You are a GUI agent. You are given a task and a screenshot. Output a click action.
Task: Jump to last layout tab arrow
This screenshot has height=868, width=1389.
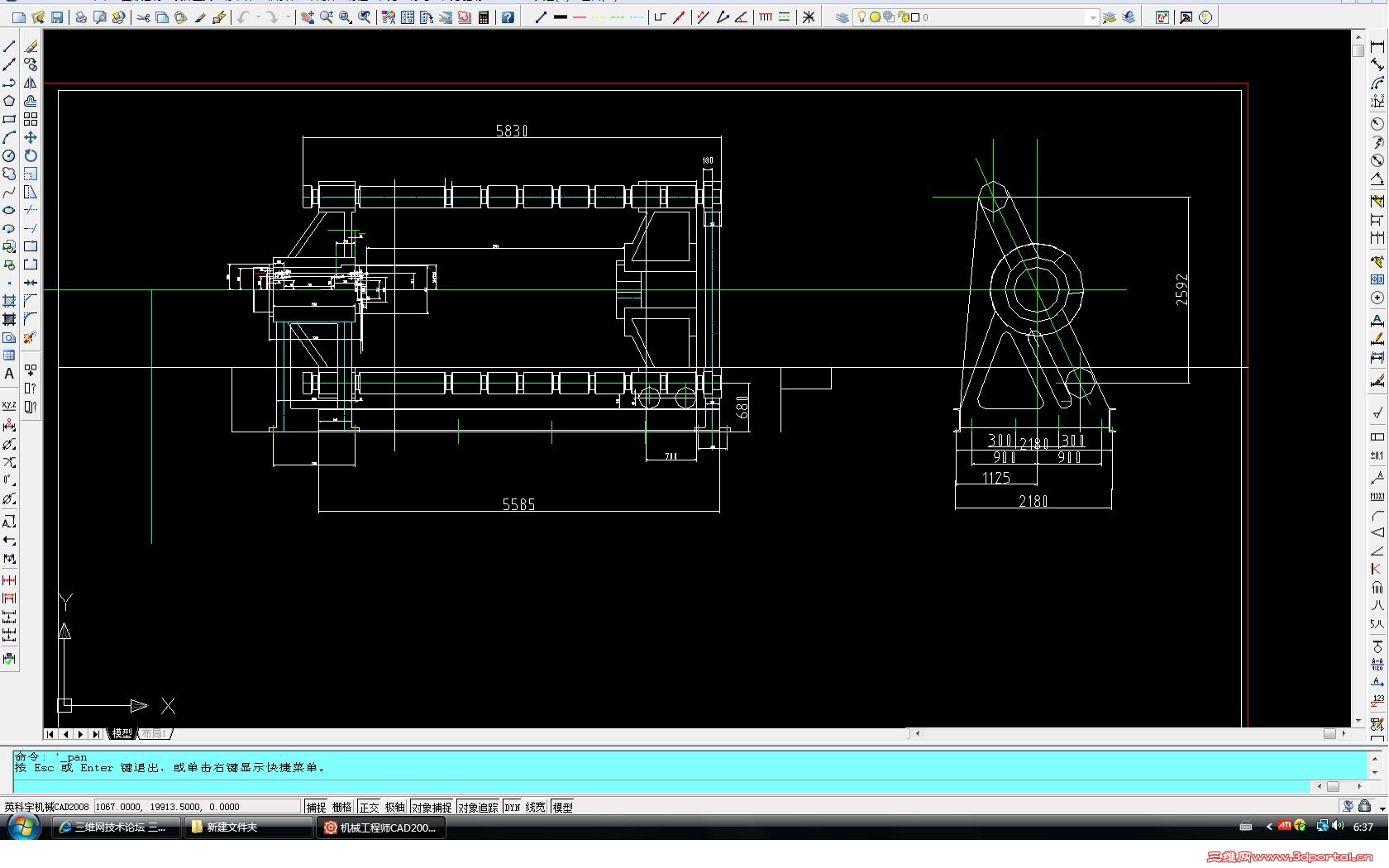(x=96, y=733)
